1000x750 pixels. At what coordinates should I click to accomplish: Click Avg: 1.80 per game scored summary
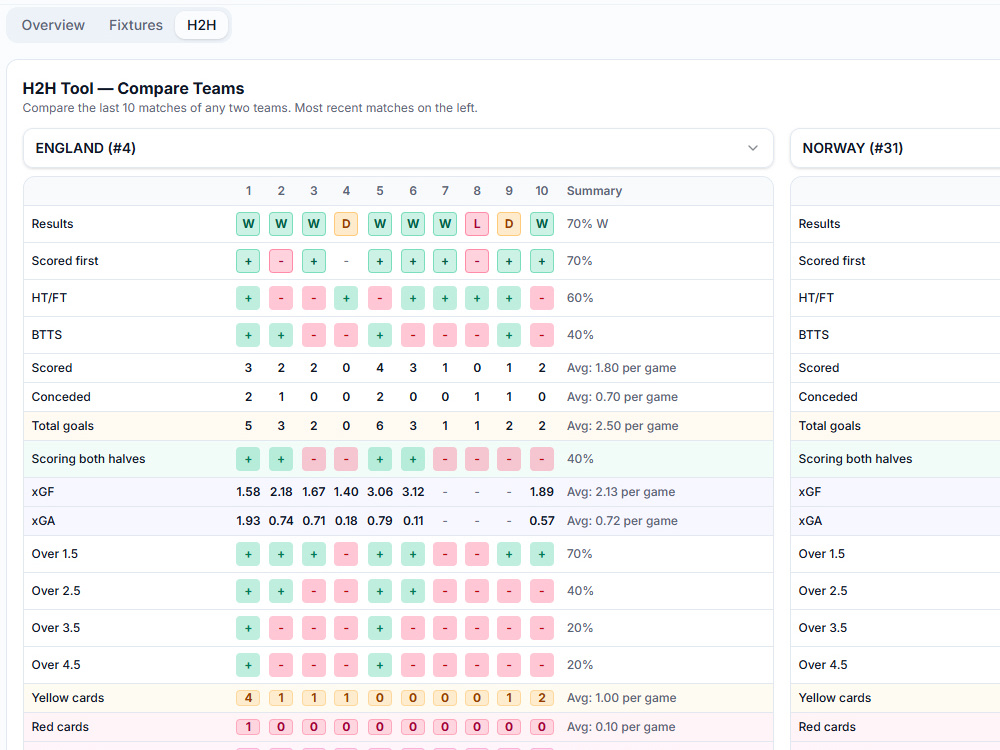point(621,368)
